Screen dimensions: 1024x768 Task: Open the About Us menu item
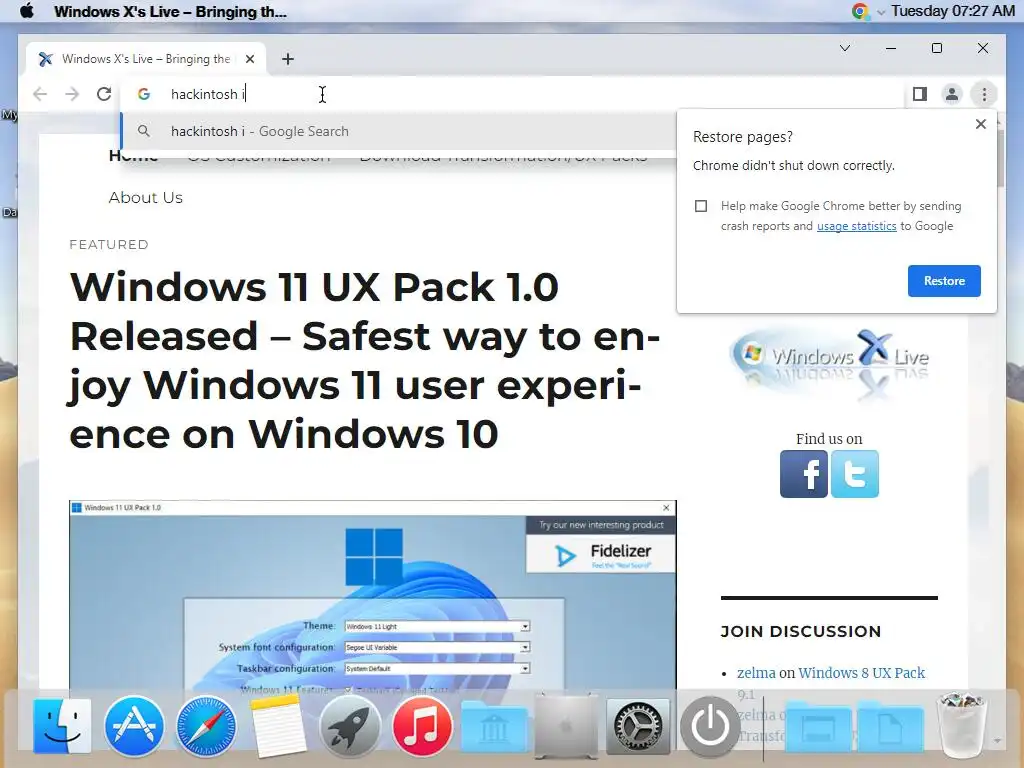146,198
